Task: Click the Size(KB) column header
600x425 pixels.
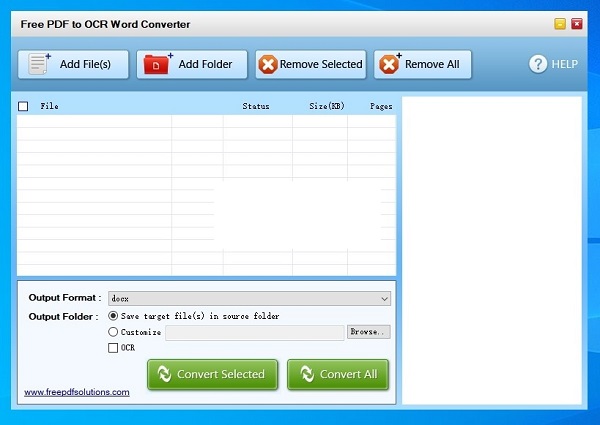Action: tap(326, 106)
